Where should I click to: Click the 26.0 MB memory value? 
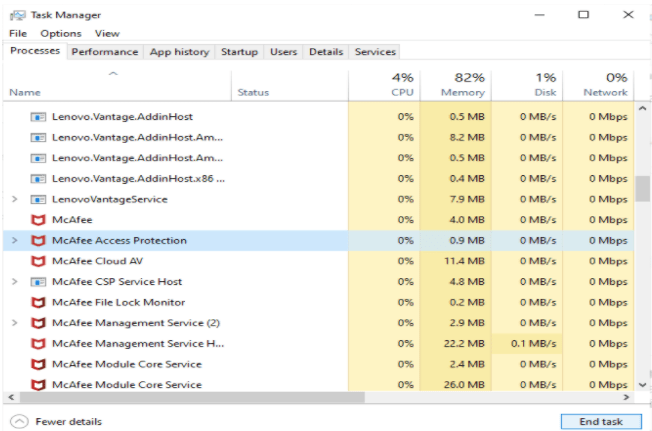coord(464,385)
